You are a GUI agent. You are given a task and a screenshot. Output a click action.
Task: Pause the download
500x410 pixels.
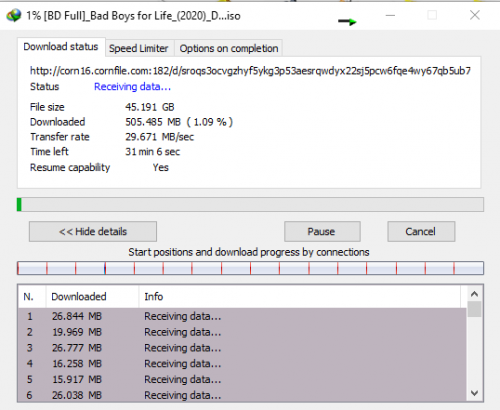(x=322, y=231)
